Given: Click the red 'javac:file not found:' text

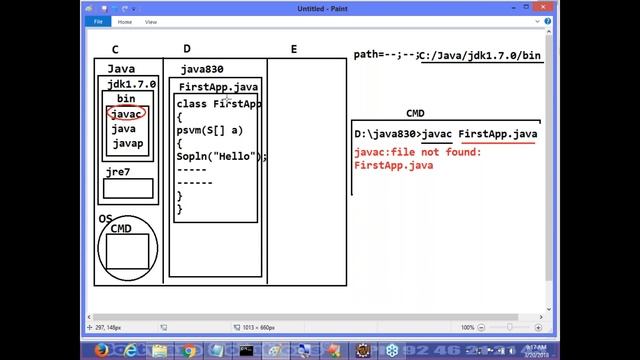Looking at the screenshot, I should [x=418, y=152].
